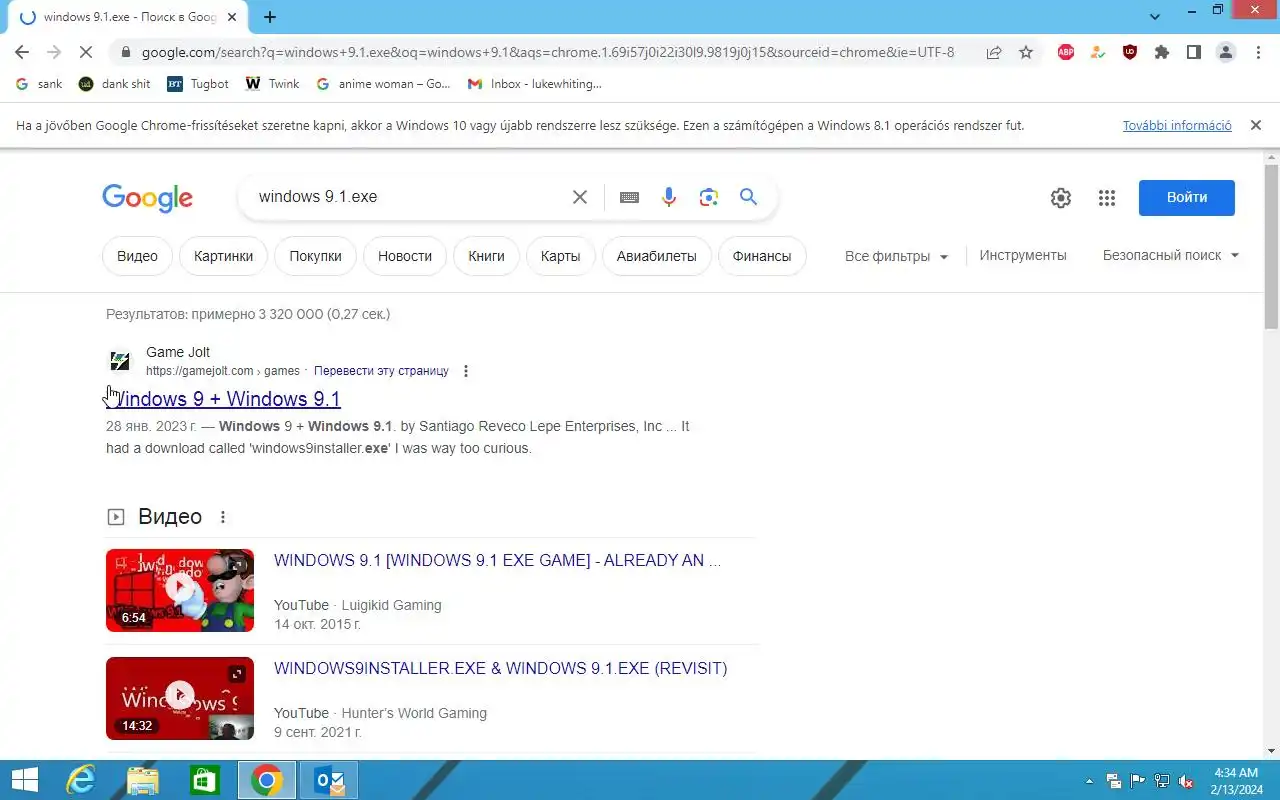The width and height of the screenshot is (1280, 800).
Task: Click Перевести эту страницу link
Action: pos(381,371)
